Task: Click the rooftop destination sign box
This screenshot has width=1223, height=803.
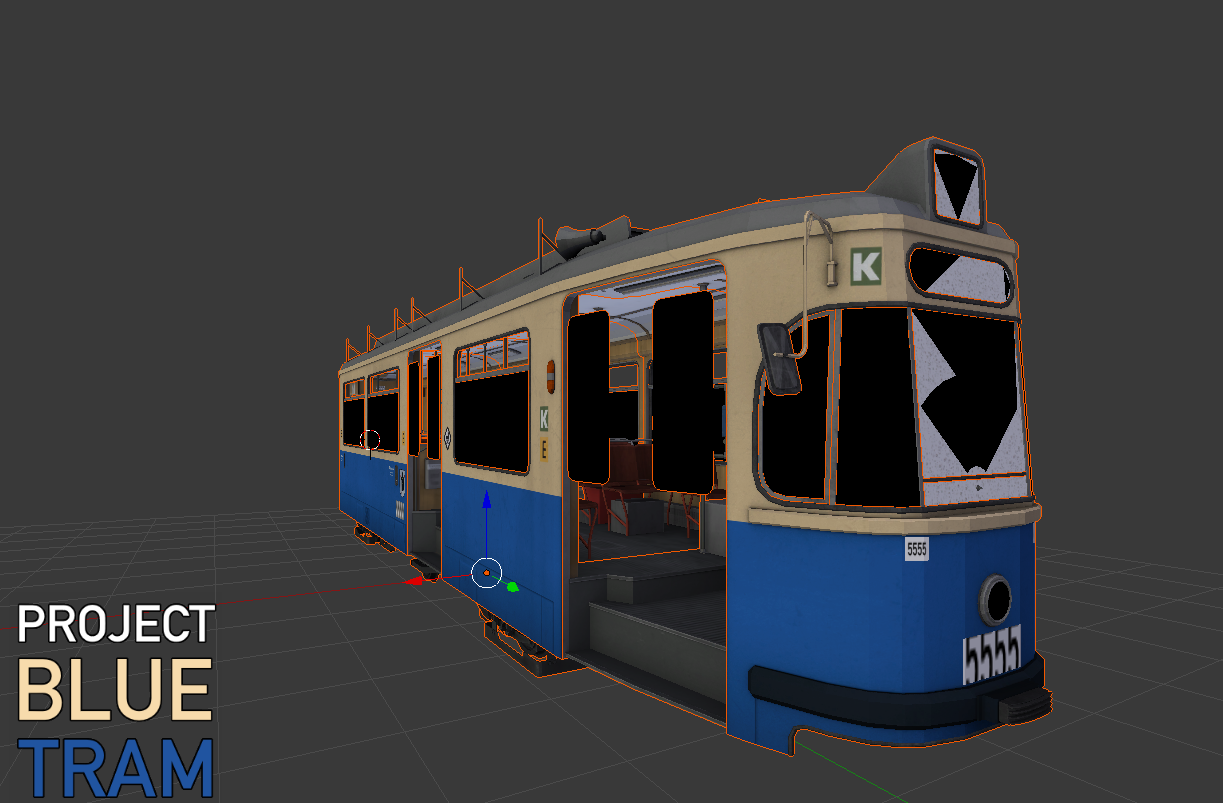Action: pyautogui.click(x=957, y=183)
